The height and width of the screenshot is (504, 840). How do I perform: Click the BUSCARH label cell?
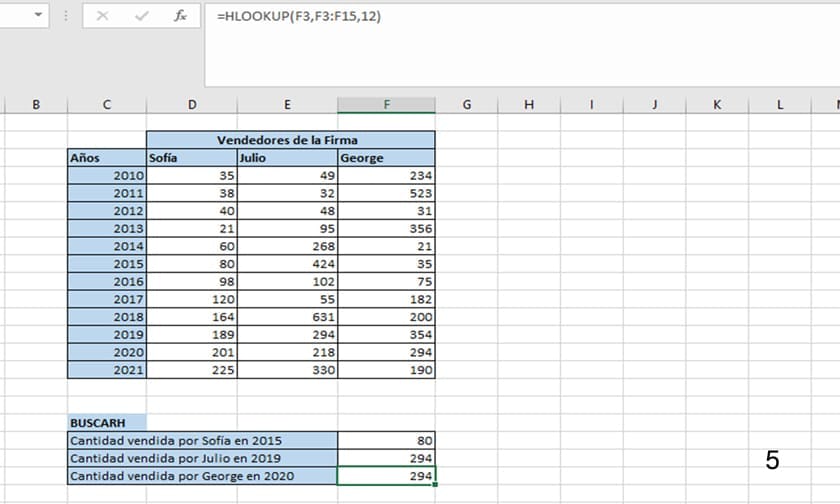(x=106, y=423)
